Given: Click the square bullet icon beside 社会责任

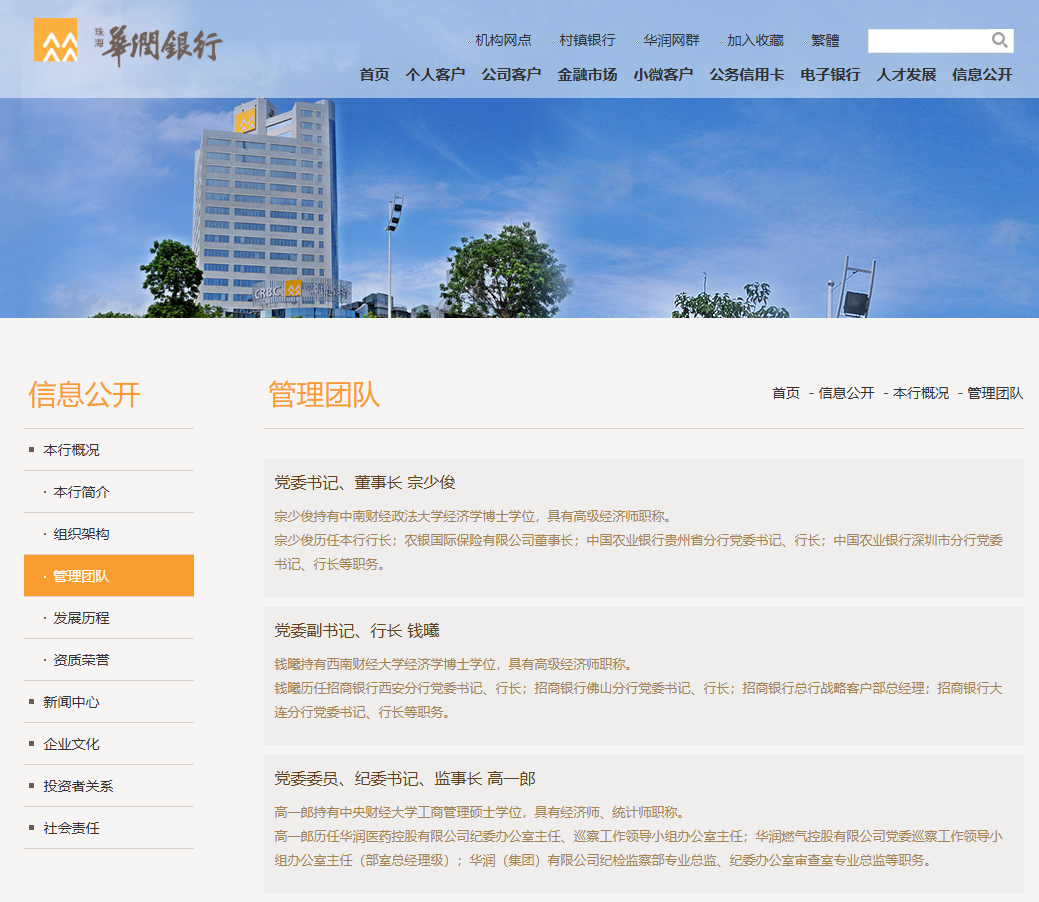Looking at the screenshot, I should (33, 828).
